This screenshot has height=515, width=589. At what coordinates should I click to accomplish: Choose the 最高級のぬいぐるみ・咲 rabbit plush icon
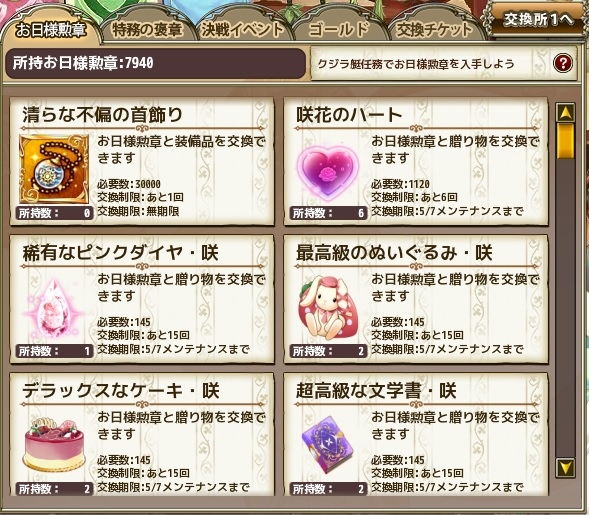click(x=328, y=308)
